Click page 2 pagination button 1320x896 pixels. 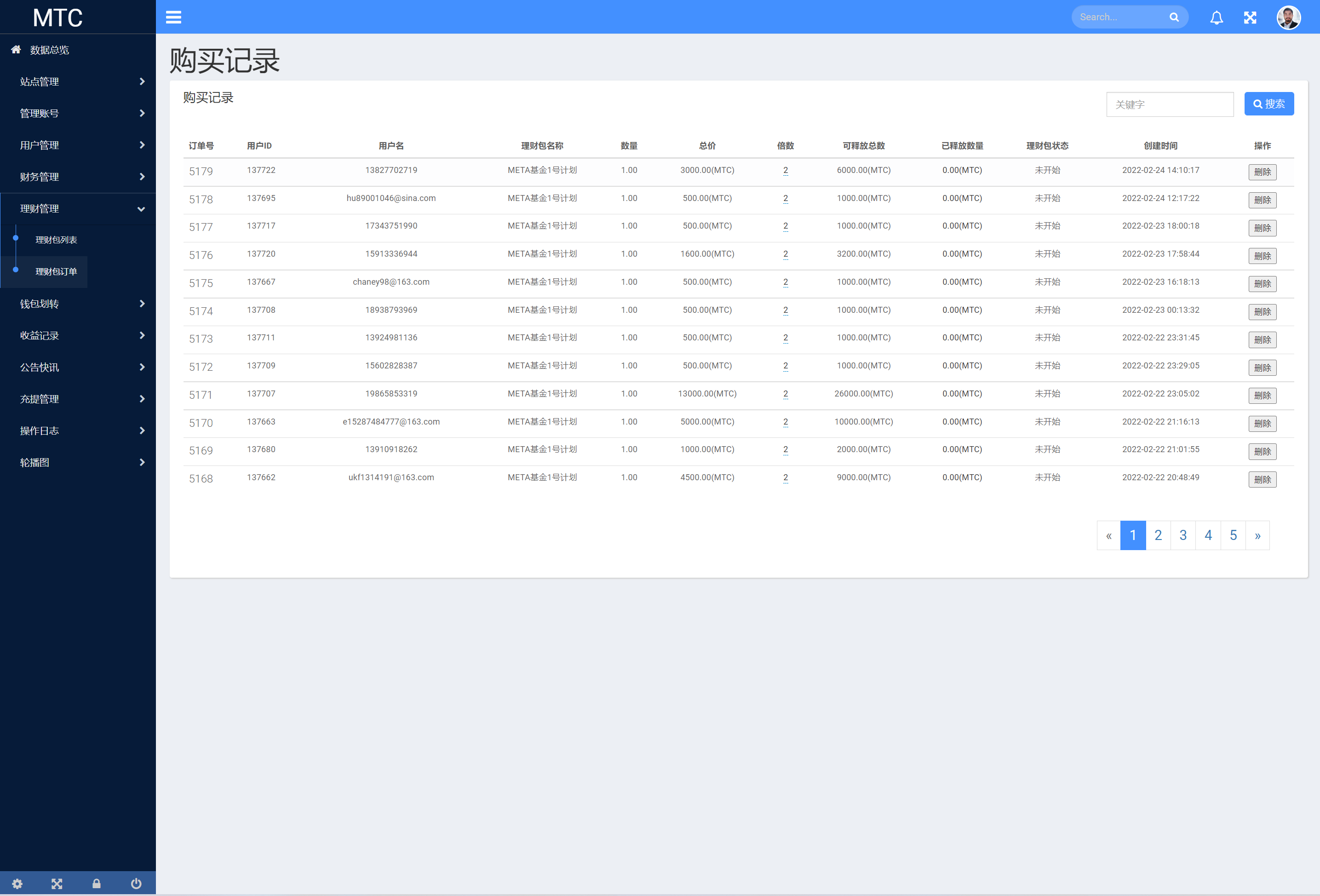(x=1158, y=535)
